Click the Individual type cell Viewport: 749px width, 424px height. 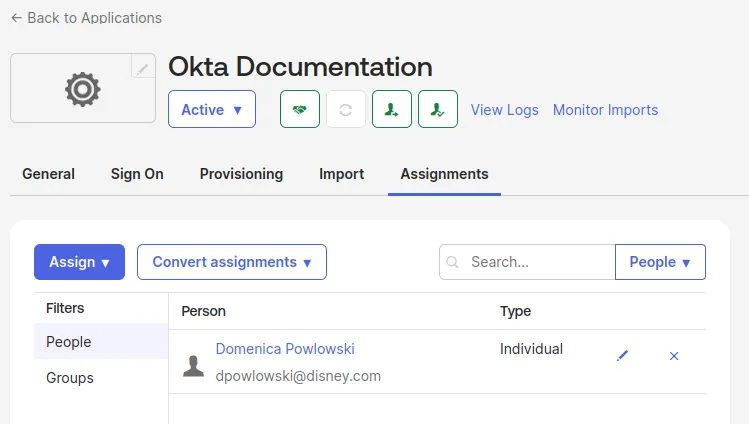pos(531,349)
